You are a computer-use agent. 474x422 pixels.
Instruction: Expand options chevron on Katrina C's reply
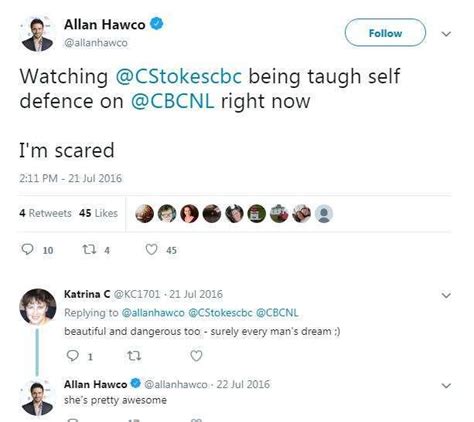coord(446,295)
